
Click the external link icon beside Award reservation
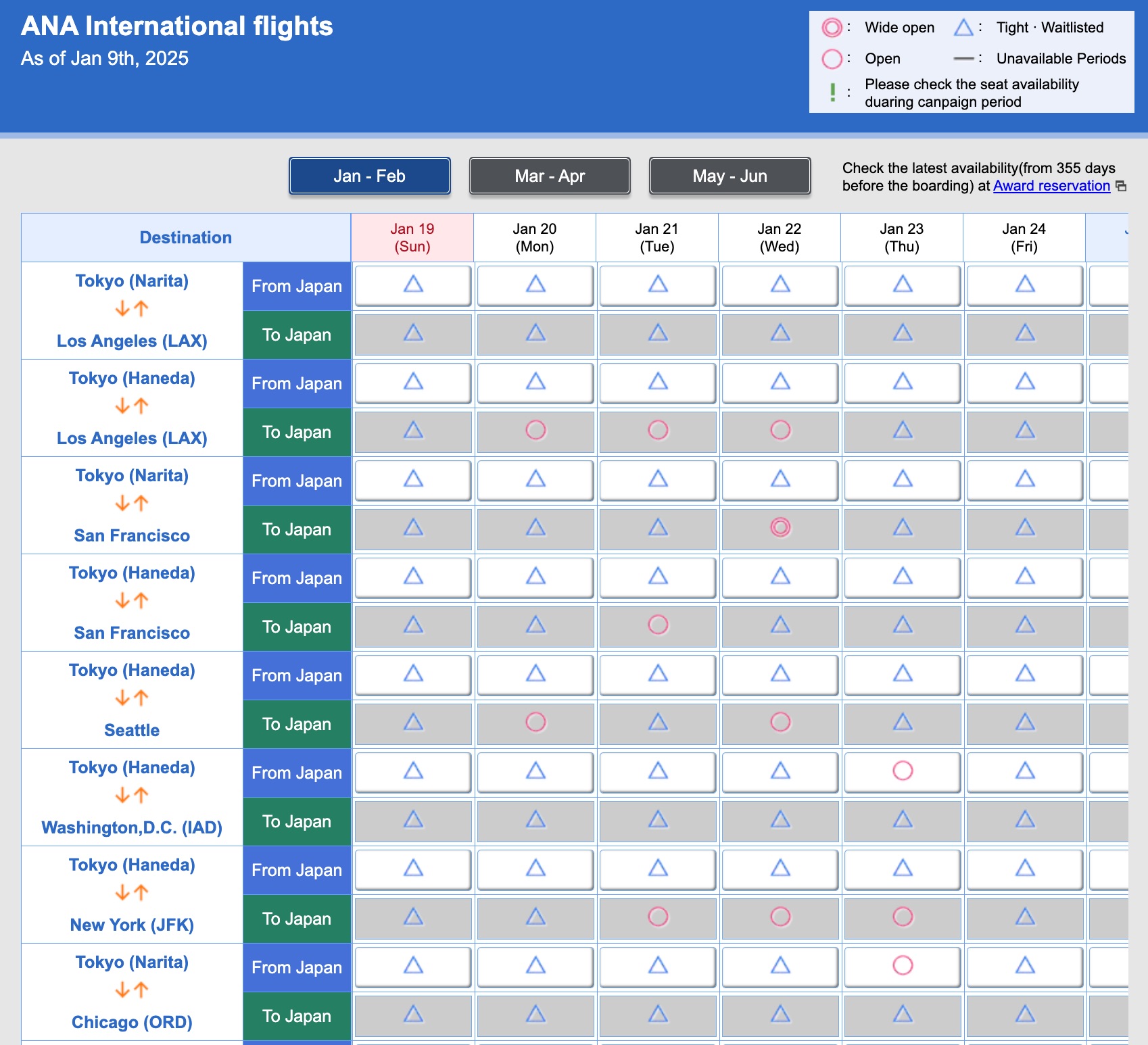[1122, 185]
